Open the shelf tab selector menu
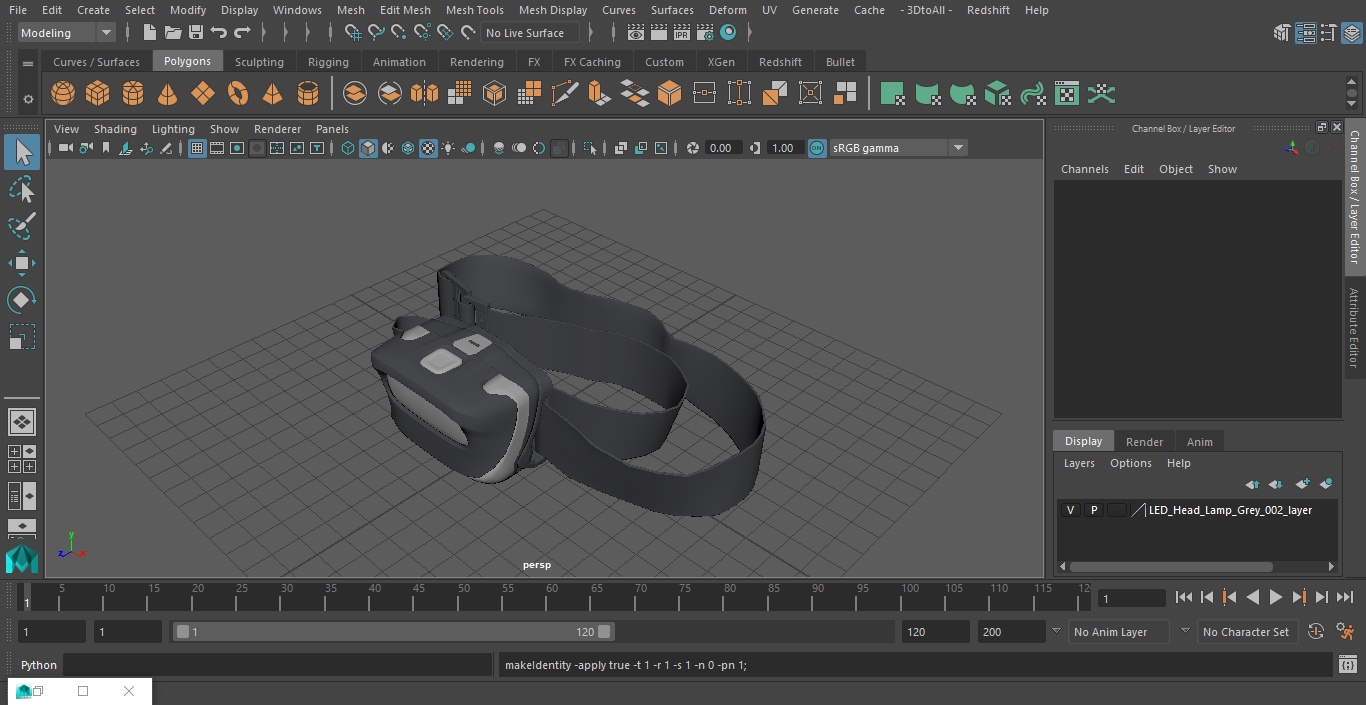 pos(28,62)
